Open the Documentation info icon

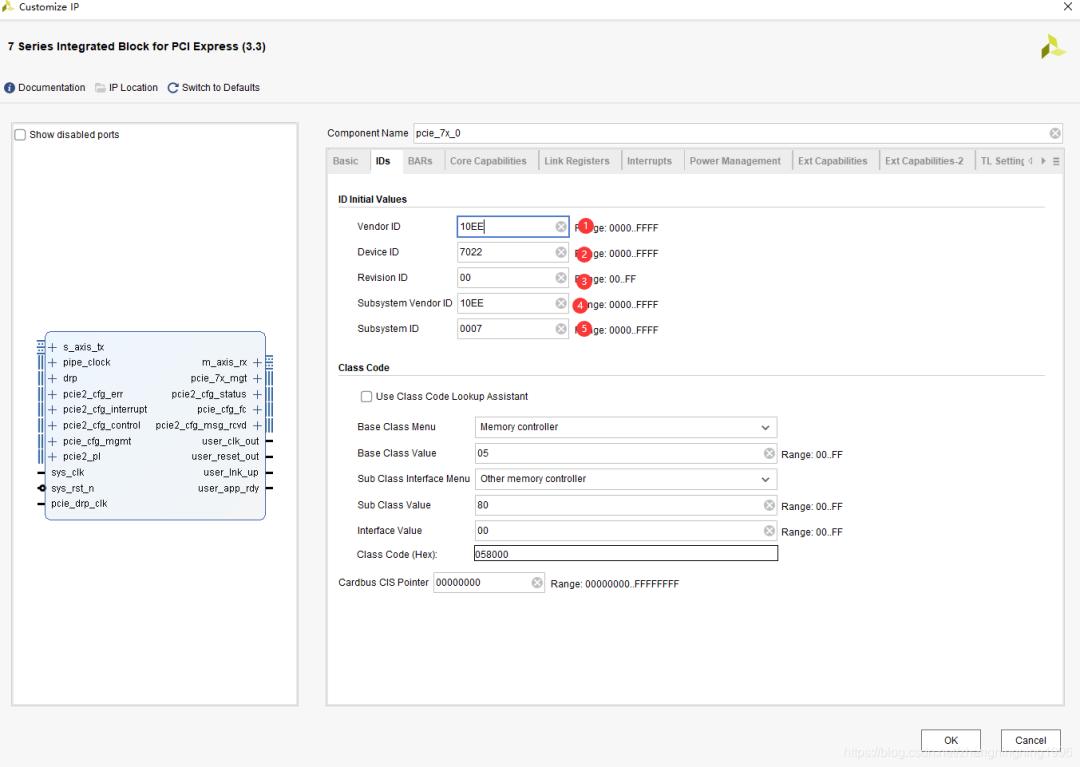[10, 88]
